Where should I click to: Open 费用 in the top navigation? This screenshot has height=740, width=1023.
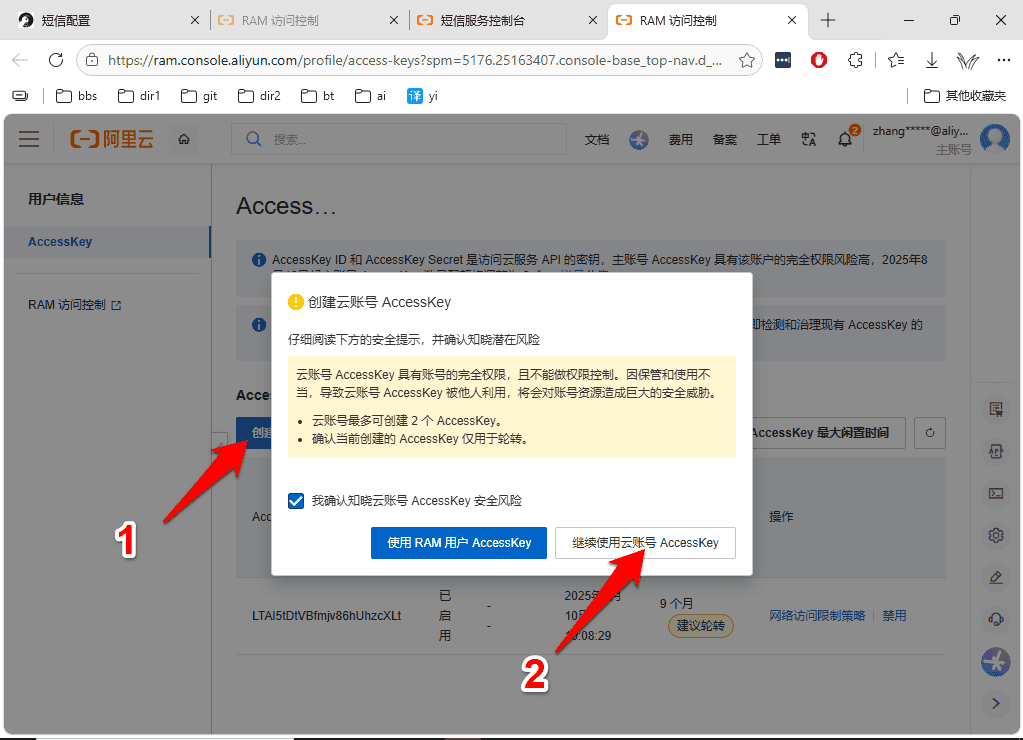click(x=680, y=140)
